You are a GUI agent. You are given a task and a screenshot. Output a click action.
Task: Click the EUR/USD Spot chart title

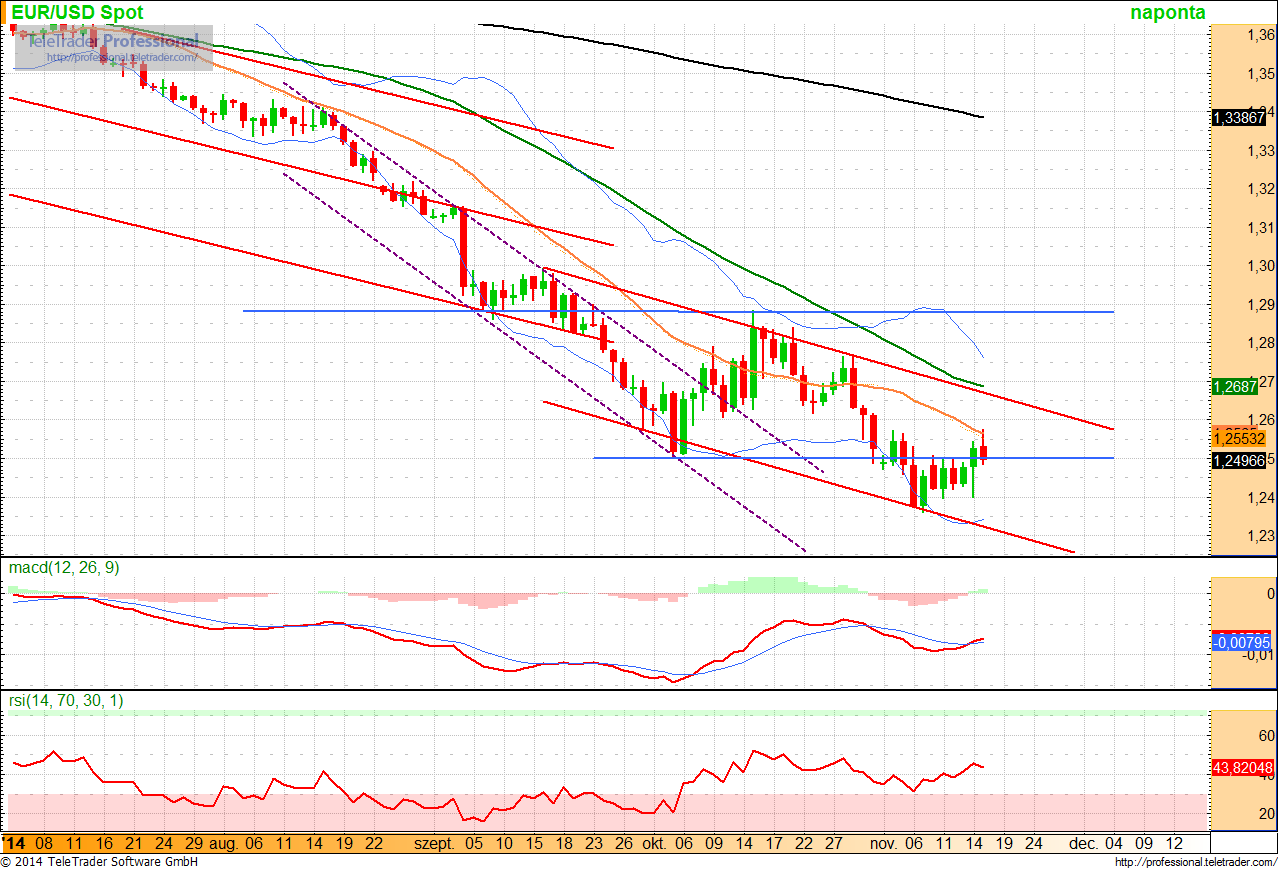(x=77, y=13)
